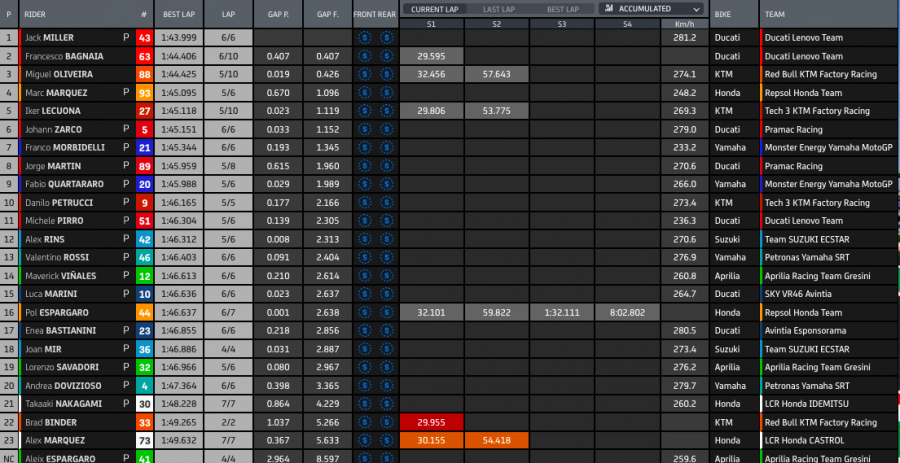Sort by the Best Lap column header
Image resolution: width=900 pixels, height=463 pixels.
[180, 15]
